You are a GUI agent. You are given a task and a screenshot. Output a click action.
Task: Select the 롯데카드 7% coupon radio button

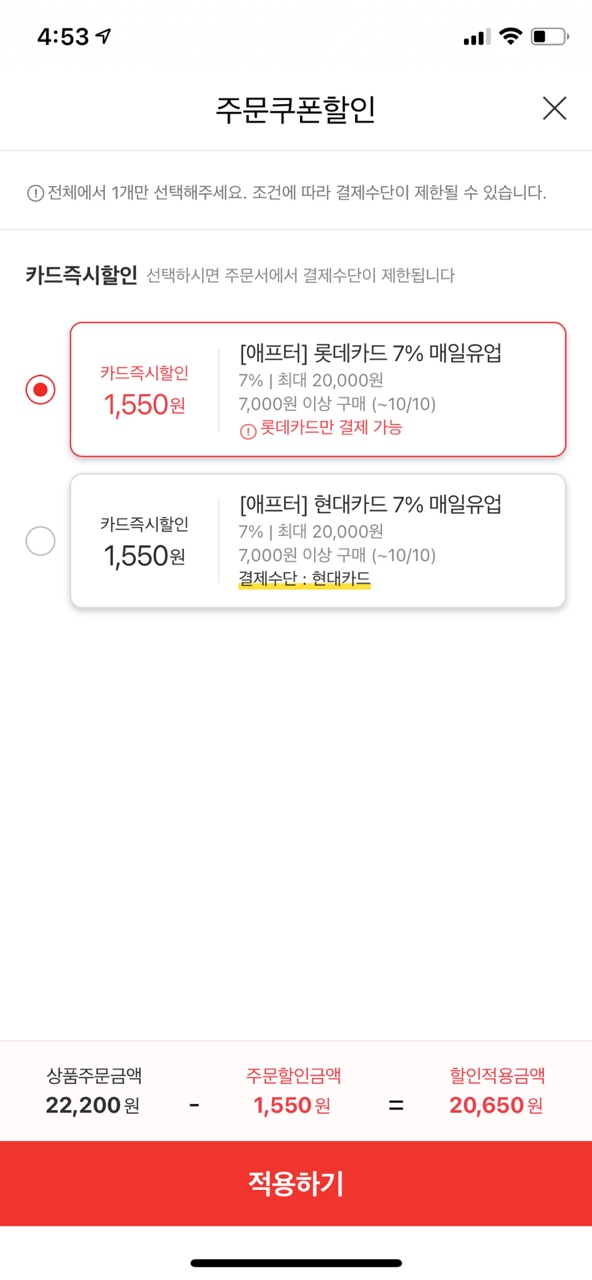(x=40, y=389)
